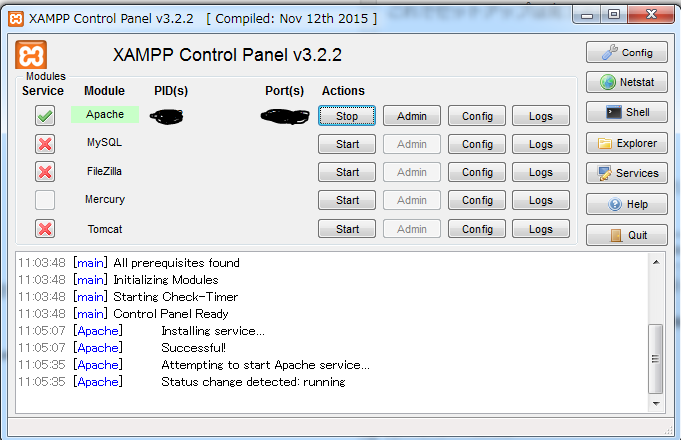Image resolution: width=681 pixels, height=440 pixels.
Task: Open Explorer using the folder icon
Action: (626, 143)
